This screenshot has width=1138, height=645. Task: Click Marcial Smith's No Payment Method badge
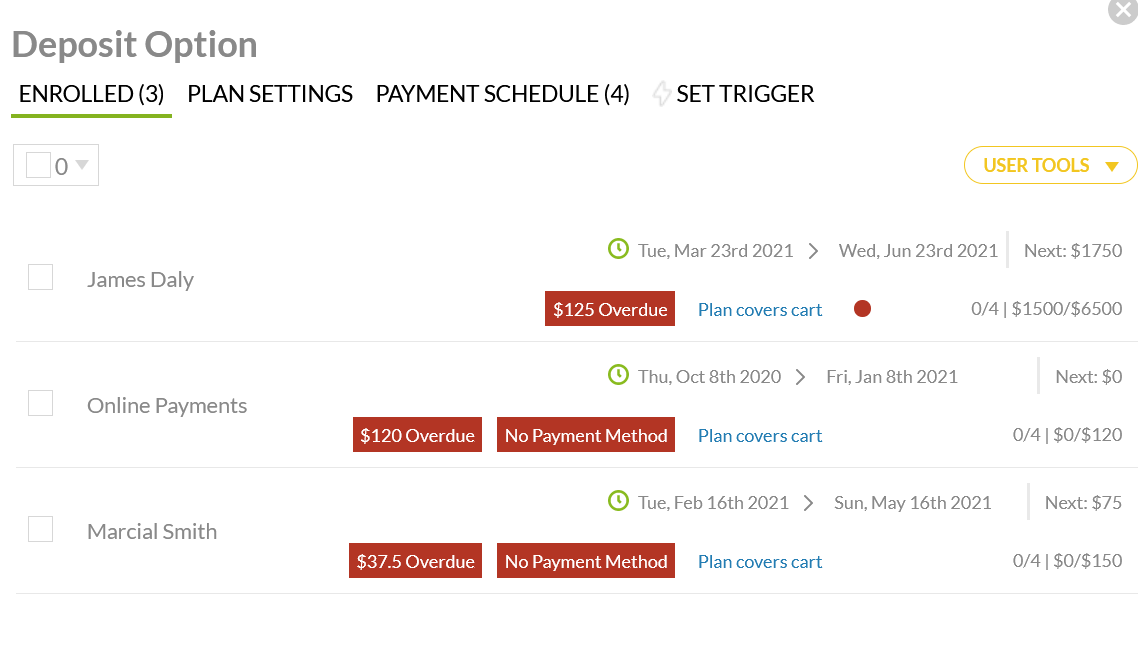pos(586,562)
